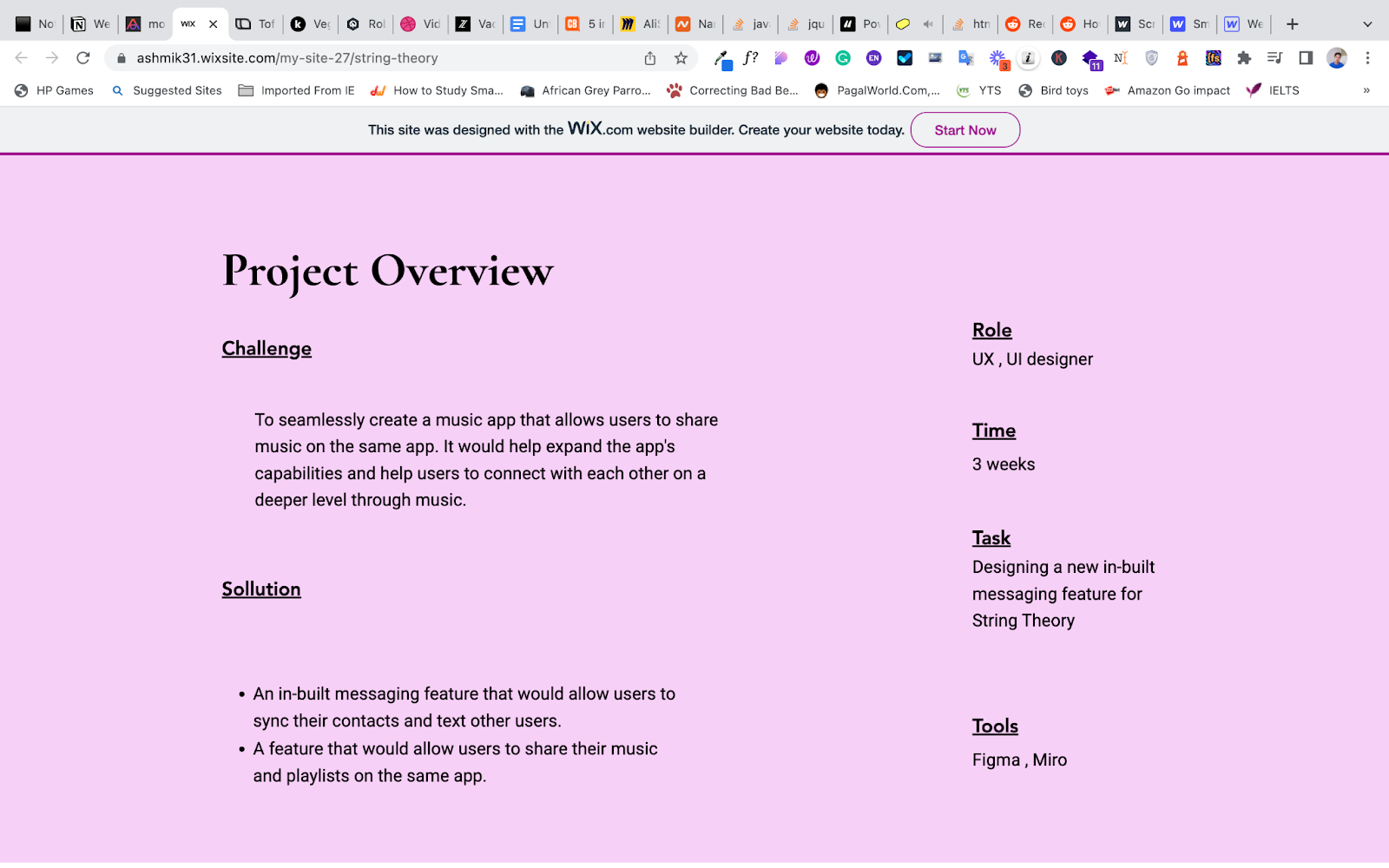Open the IELTS bookmark

(x=1273, y=90)
